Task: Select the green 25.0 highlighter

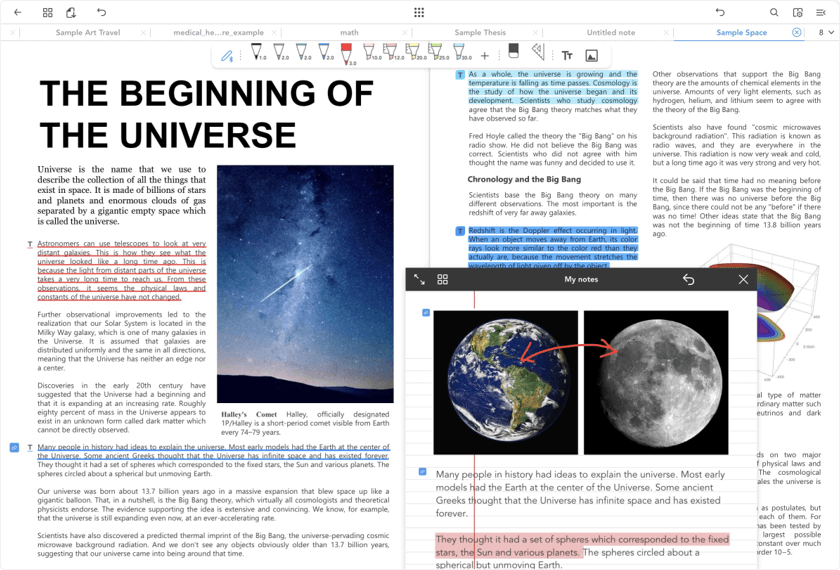Action: point(437,52)
